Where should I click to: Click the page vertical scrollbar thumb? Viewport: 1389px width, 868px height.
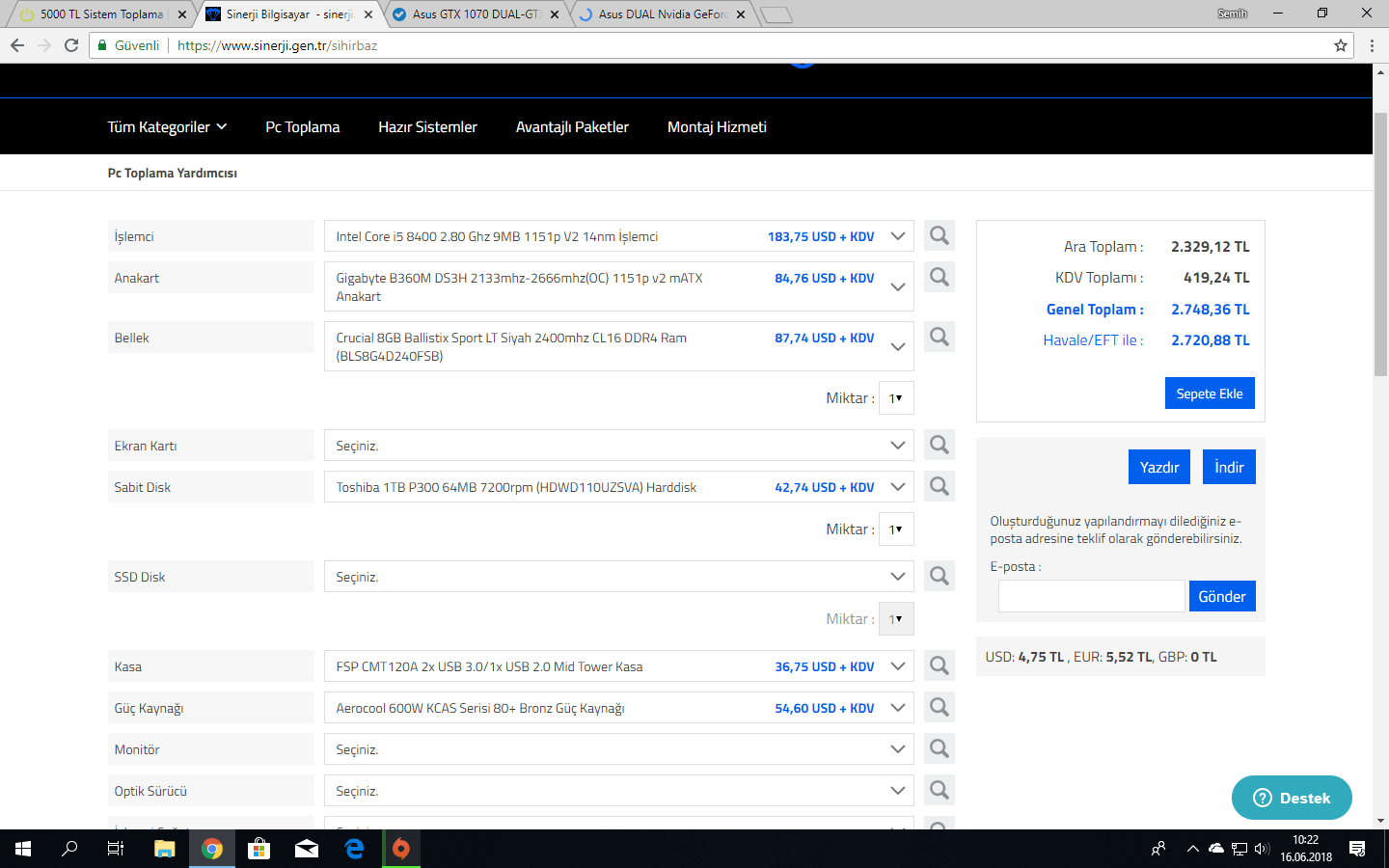click(x=1380, y=245)
